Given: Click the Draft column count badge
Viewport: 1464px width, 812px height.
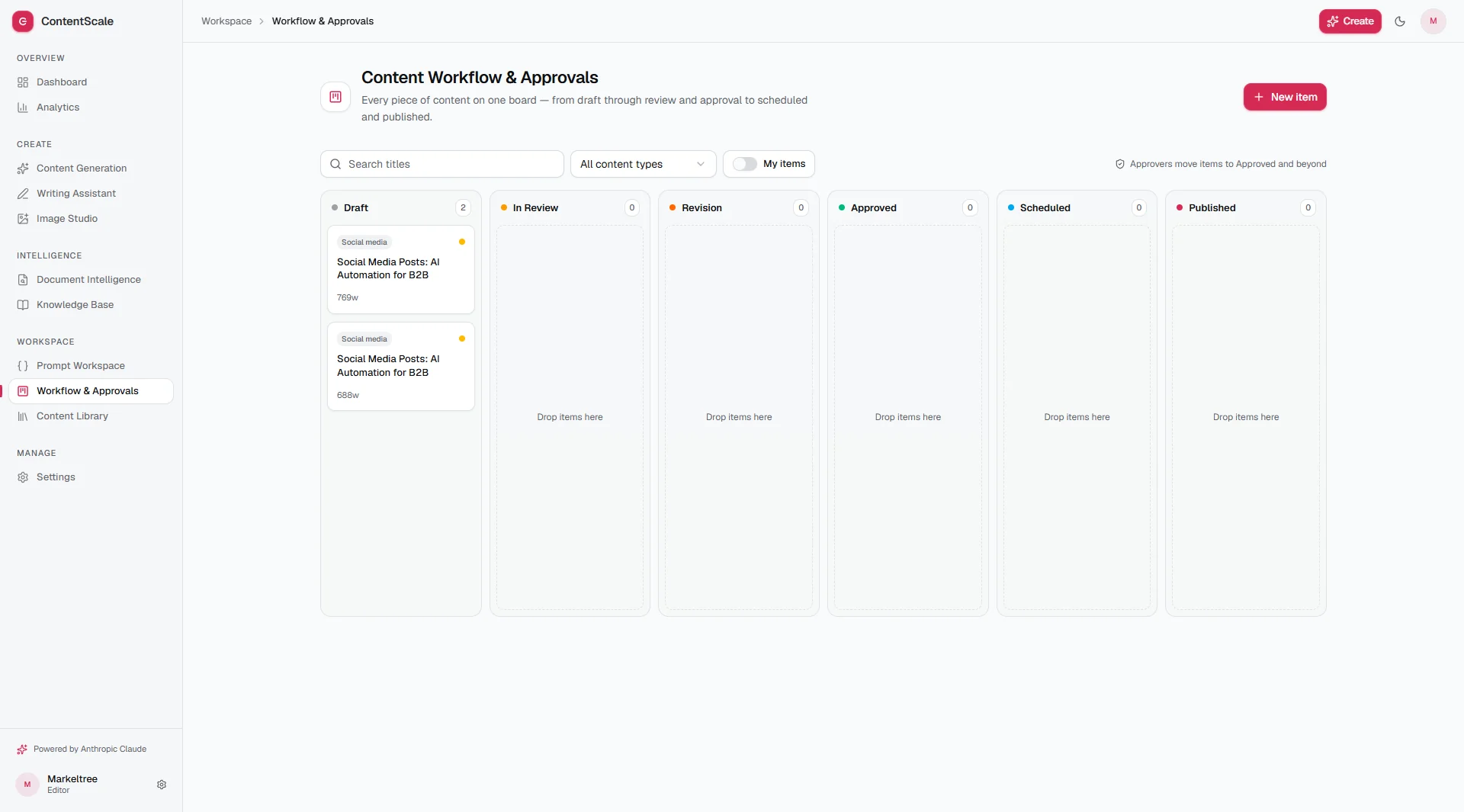Looking at the screenshot, I should 463,207.
